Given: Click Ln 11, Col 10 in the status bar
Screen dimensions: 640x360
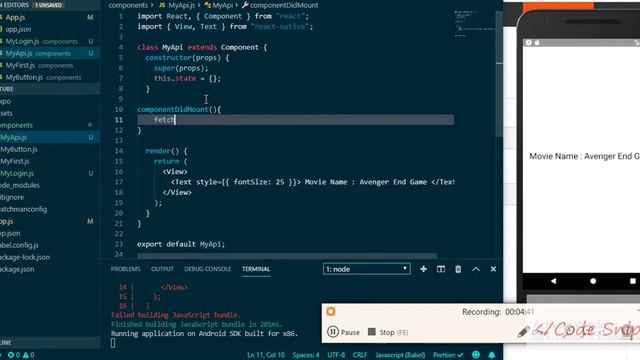Looking at the screenshot, I should point(266,355).
